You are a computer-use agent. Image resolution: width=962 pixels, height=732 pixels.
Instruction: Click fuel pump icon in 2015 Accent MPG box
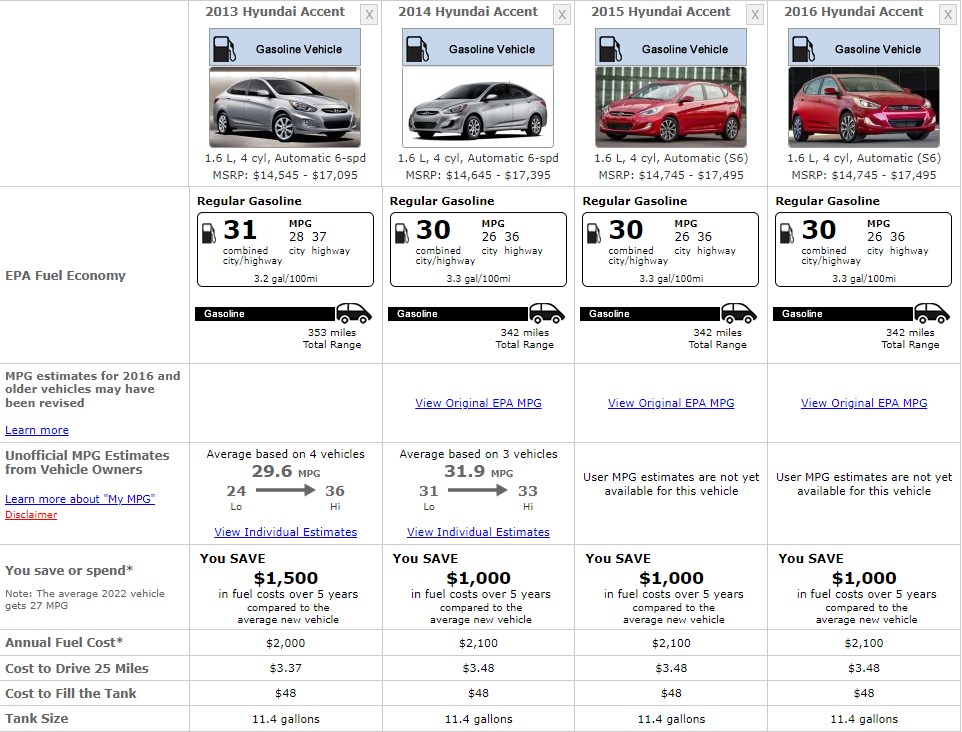point(594,233)
